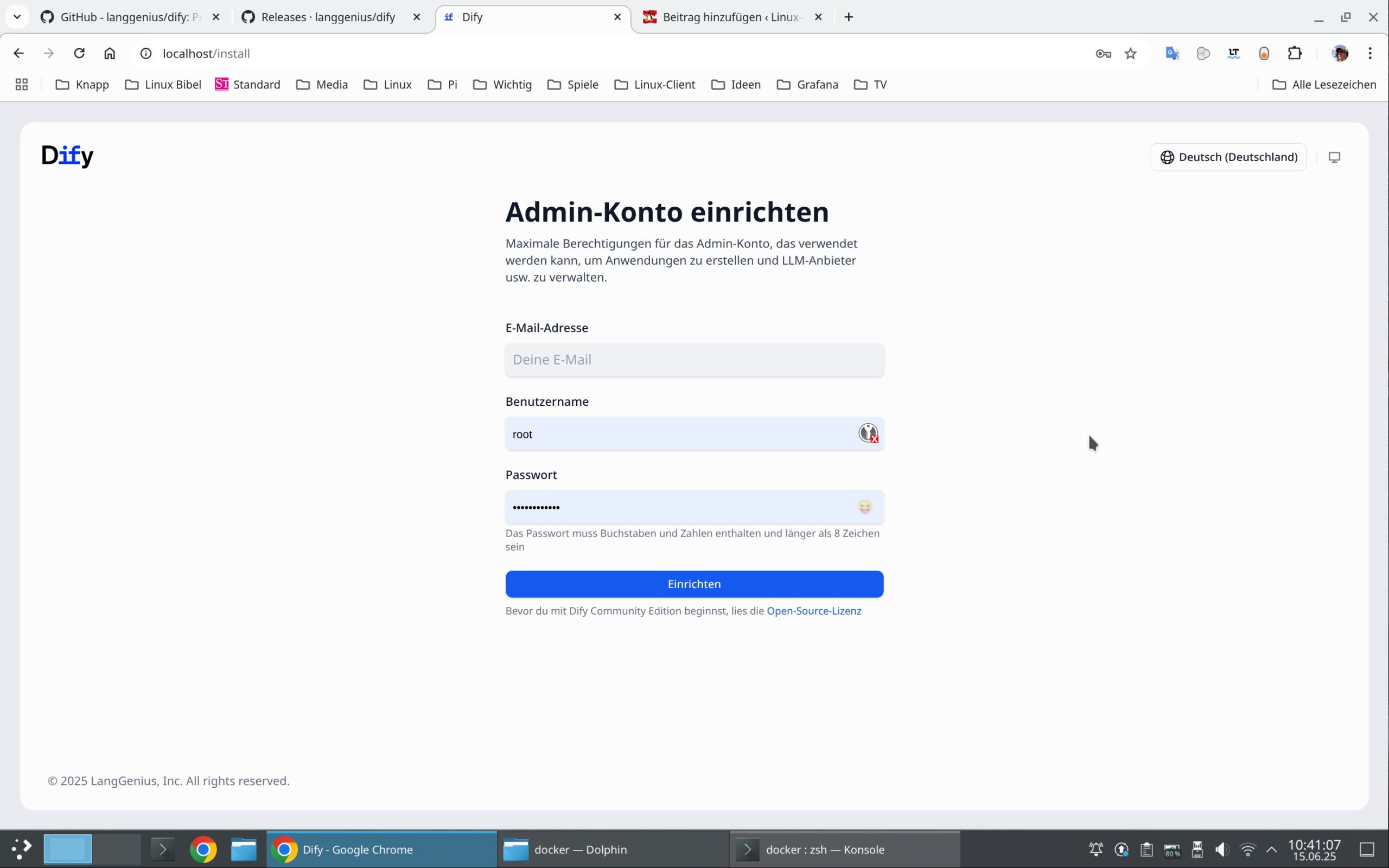Bookmark this page with the star icon
This screenshot has width=1389, height=868.
(x=1131, y=53)
